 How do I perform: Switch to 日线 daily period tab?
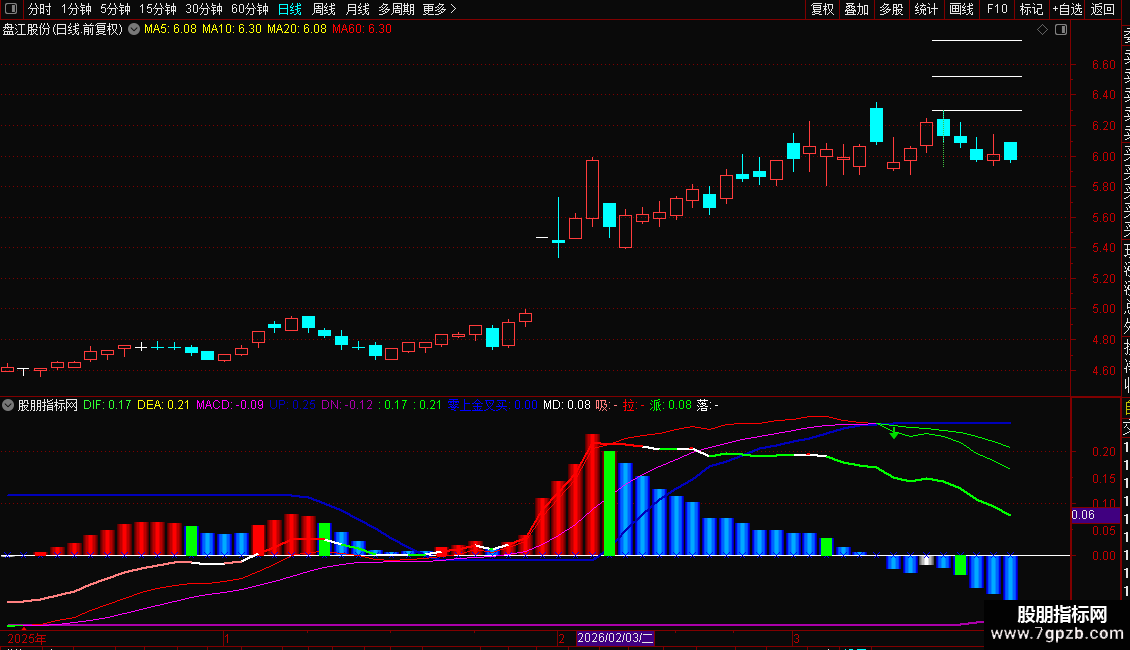(290, 9)
